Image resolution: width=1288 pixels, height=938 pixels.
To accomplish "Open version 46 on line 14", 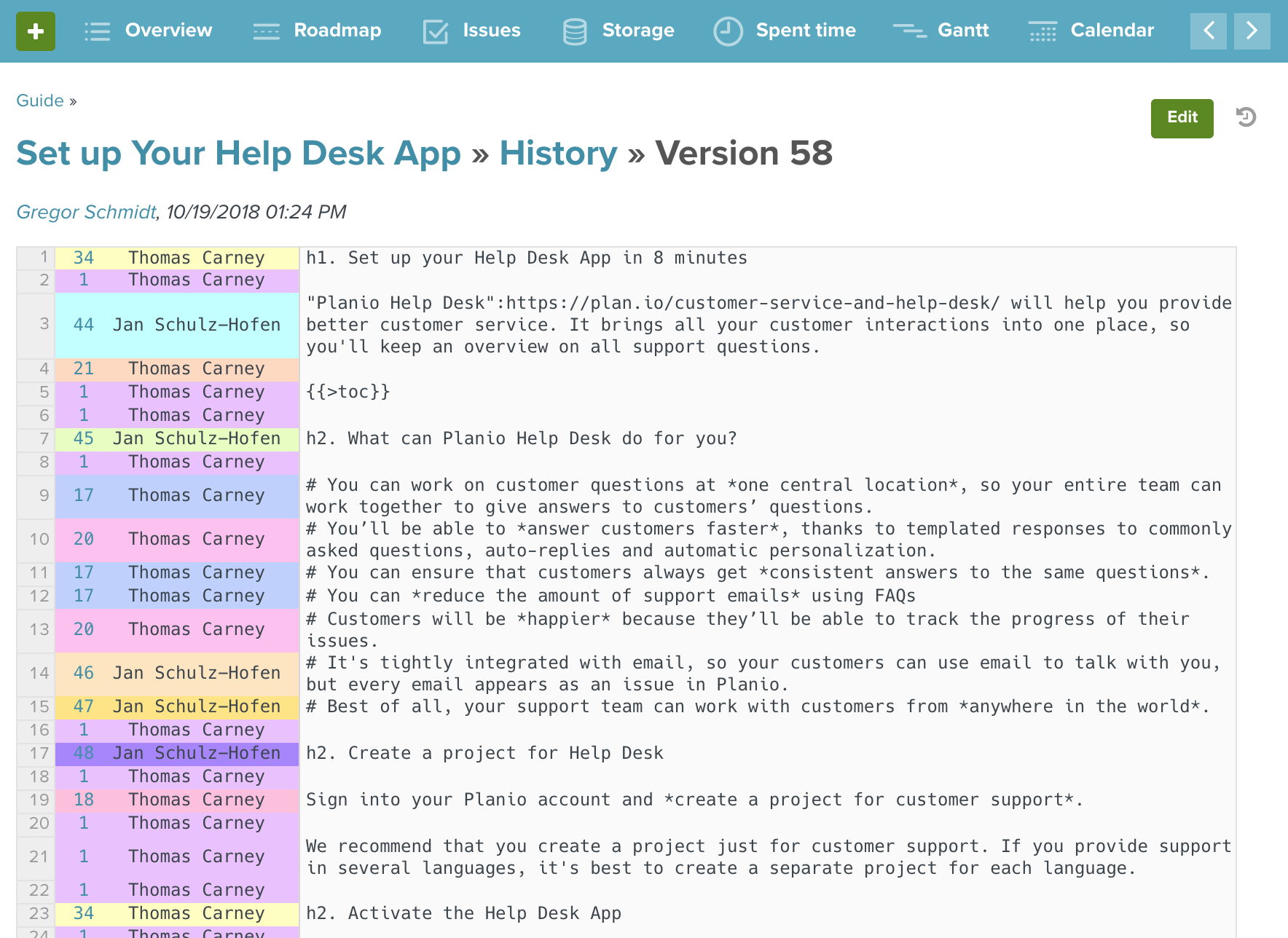I will pyautogui.click(x=84, y=673).
